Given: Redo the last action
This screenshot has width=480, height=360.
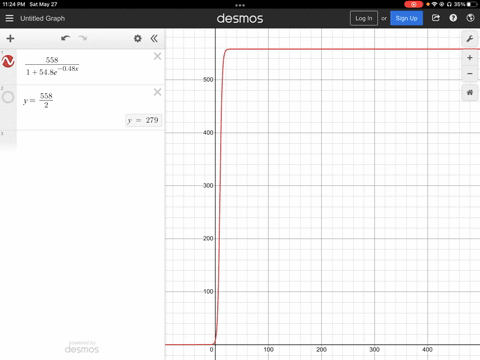Looking at the screenshot, I should pos(83,38).
